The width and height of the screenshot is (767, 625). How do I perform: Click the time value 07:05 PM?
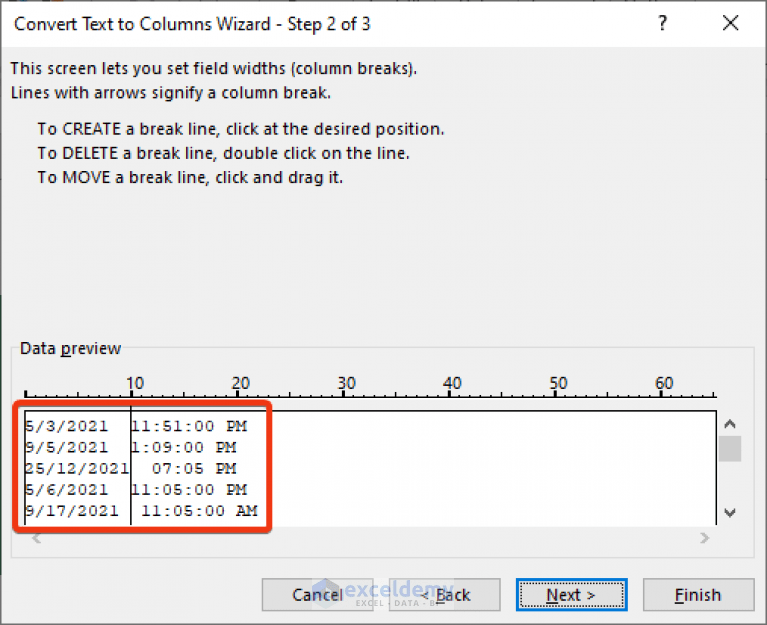(194, 469)
